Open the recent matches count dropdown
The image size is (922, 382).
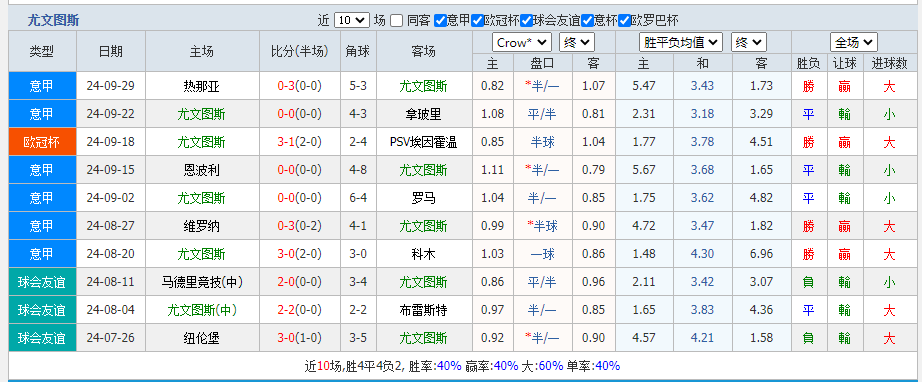click(x=352, y=21)
